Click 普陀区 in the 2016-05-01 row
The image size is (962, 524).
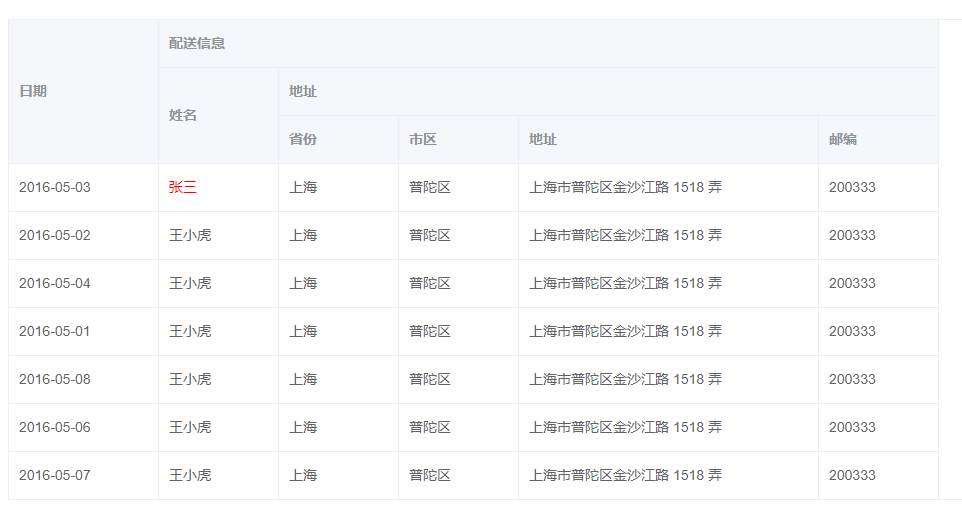[430, 331]
